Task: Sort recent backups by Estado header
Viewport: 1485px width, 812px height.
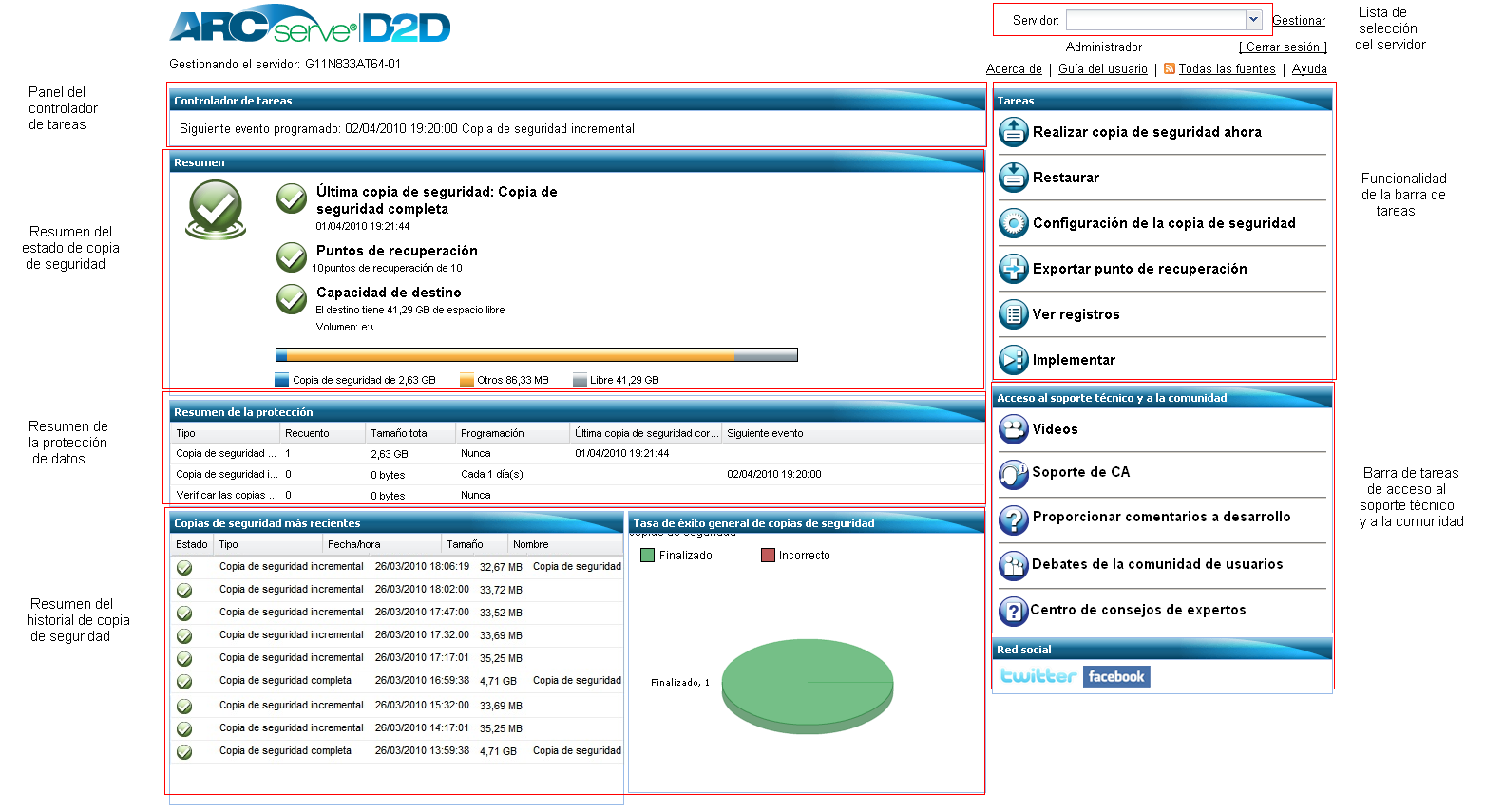Action: [x=192, y=544]
